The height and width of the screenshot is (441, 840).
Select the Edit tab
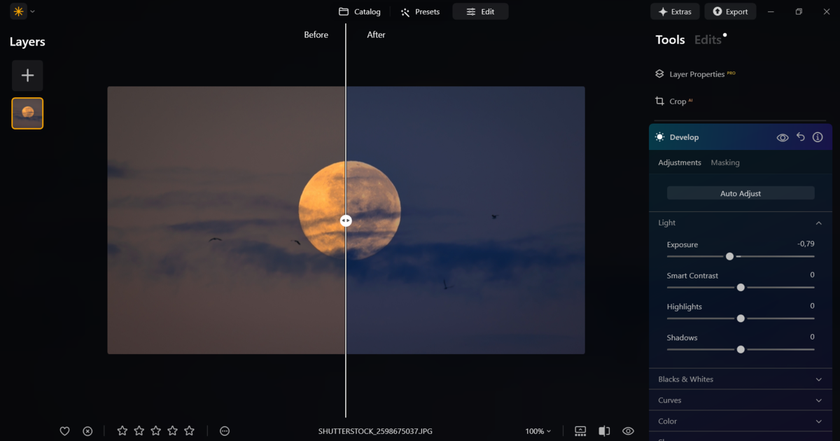481,11
